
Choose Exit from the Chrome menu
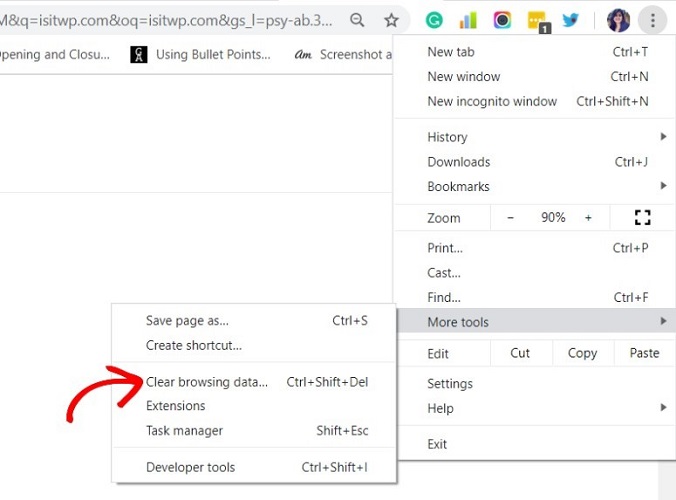[535, 444]
